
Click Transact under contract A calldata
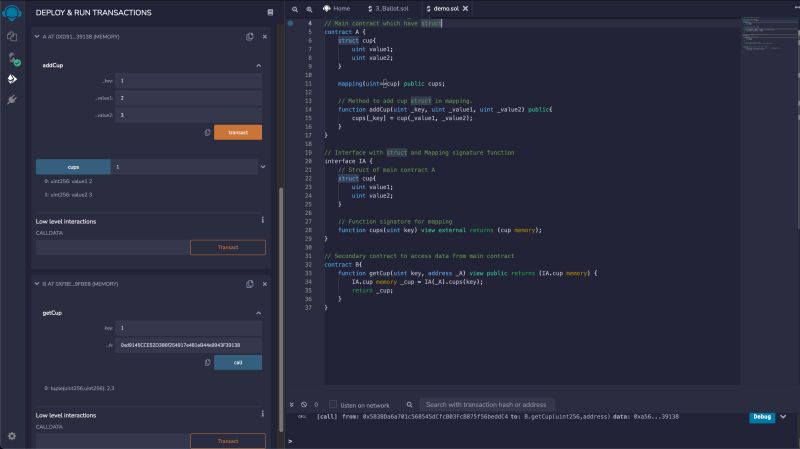tap(228, 247)
